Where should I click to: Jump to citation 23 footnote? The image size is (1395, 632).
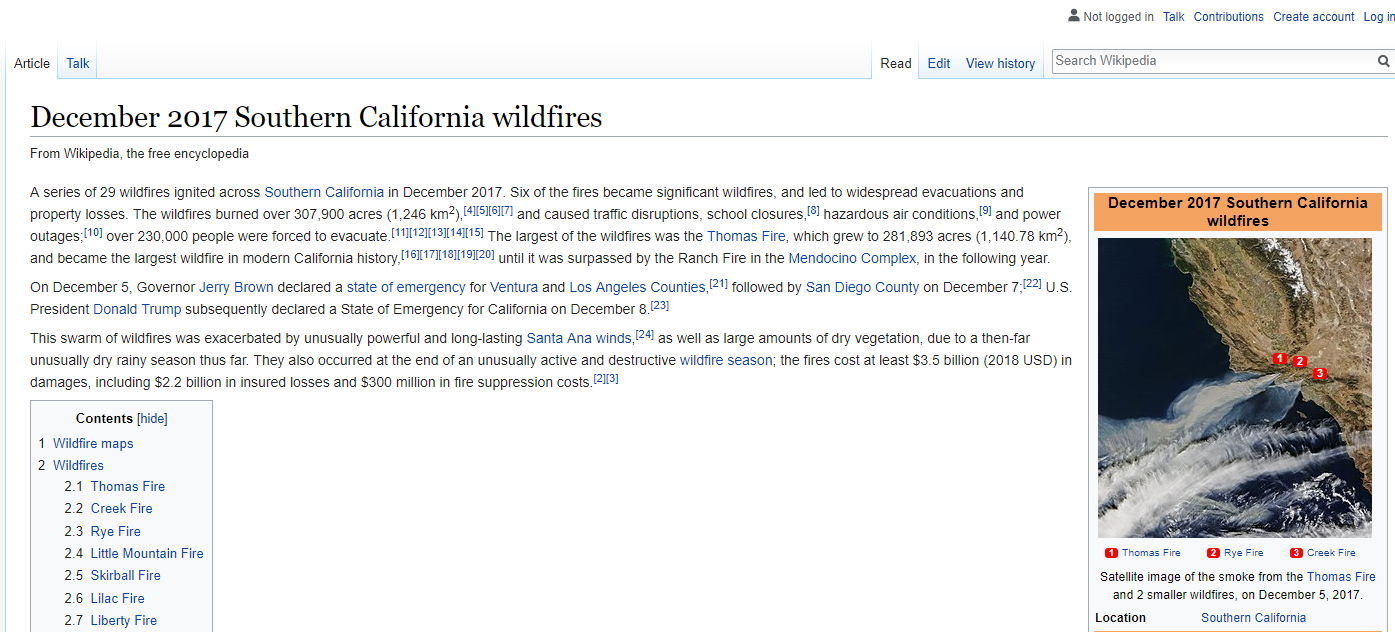pyautogui.click(x=660, y=305)
